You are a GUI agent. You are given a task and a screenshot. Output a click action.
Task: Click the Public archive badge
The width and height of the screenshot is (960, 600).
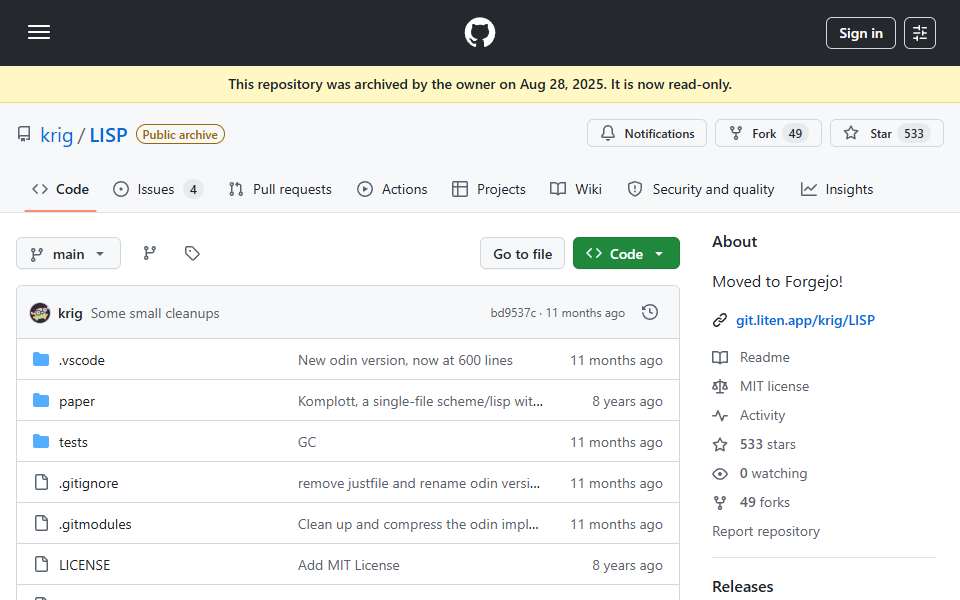(x=180, y=134)
